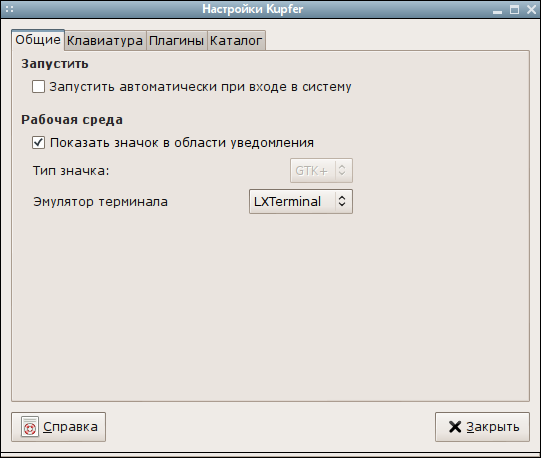Screen dimensions: 541x458
Task: Click the Эмулятор терминала label
Action: [100, 202]
